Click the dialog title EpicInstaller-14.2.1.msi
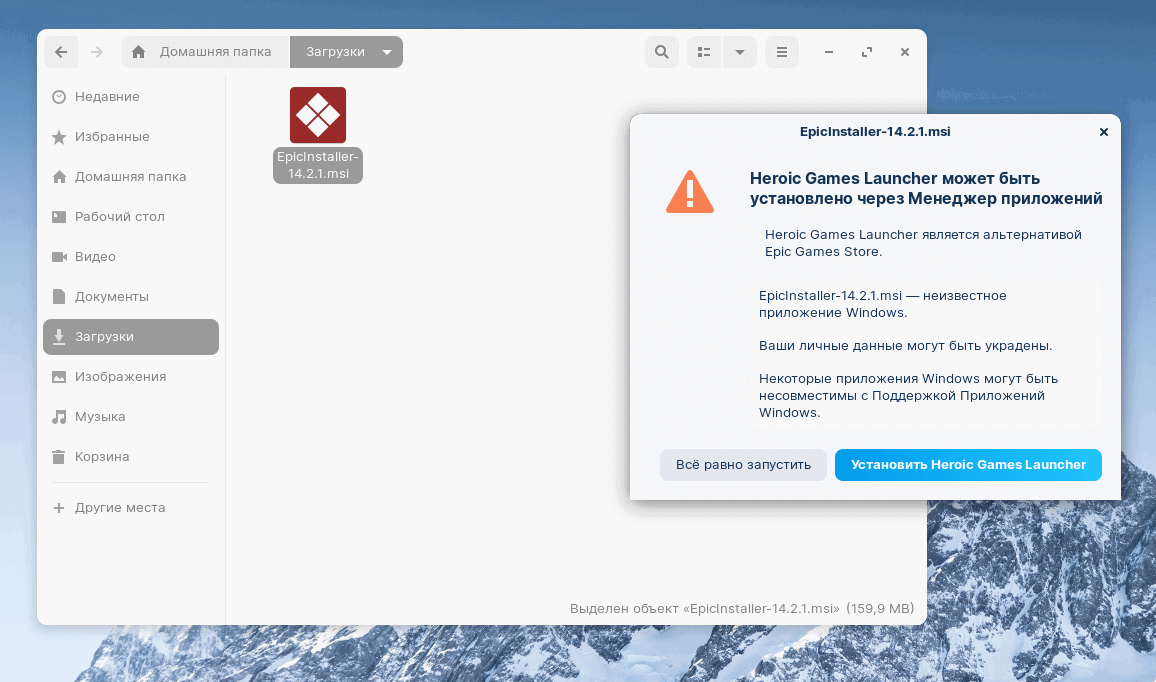The width and height of the screenshot is (1156, 682). tap(875, 132)
